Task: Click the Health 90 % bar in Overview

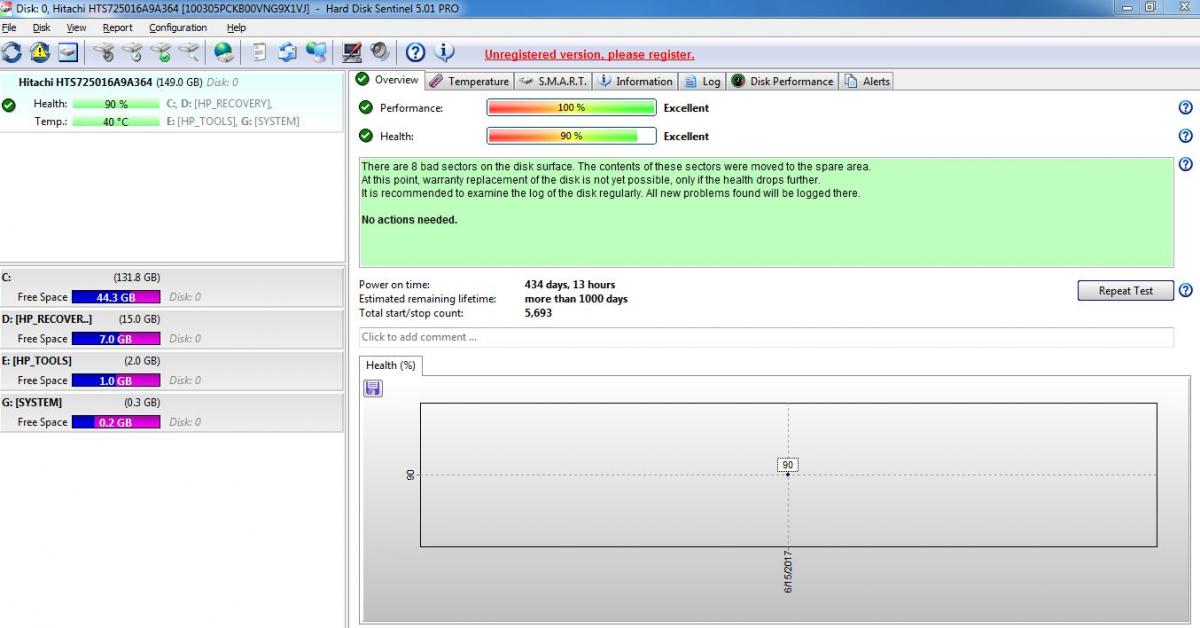Action: tap(571, 136)
